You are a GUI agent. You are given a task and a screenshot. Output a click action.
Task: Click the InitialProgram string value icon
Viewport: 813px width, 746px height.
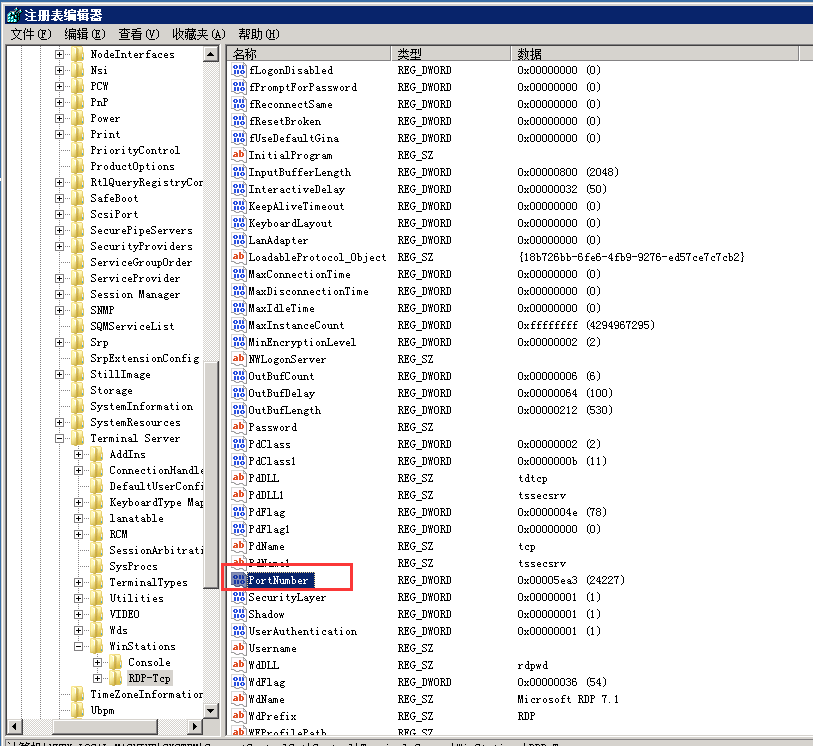(x=239, y=155)
